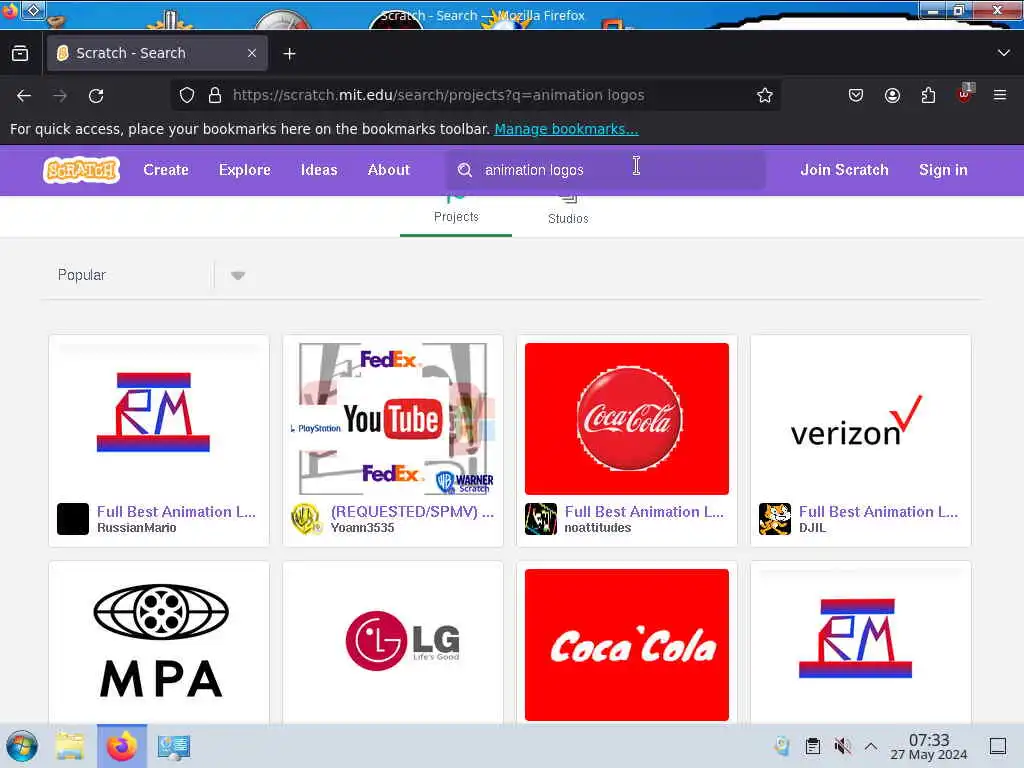
Task: Go to Scratch home via logo
Action: (81, 170)
